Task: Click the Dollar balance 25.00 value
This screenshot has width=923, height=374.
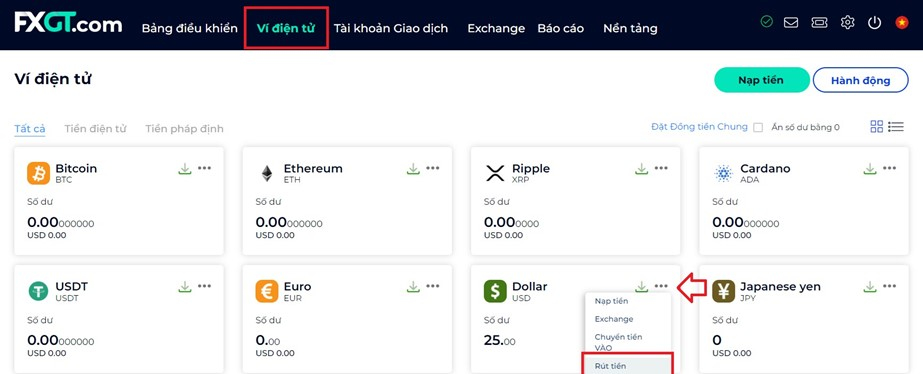Action: click(500, 340)
